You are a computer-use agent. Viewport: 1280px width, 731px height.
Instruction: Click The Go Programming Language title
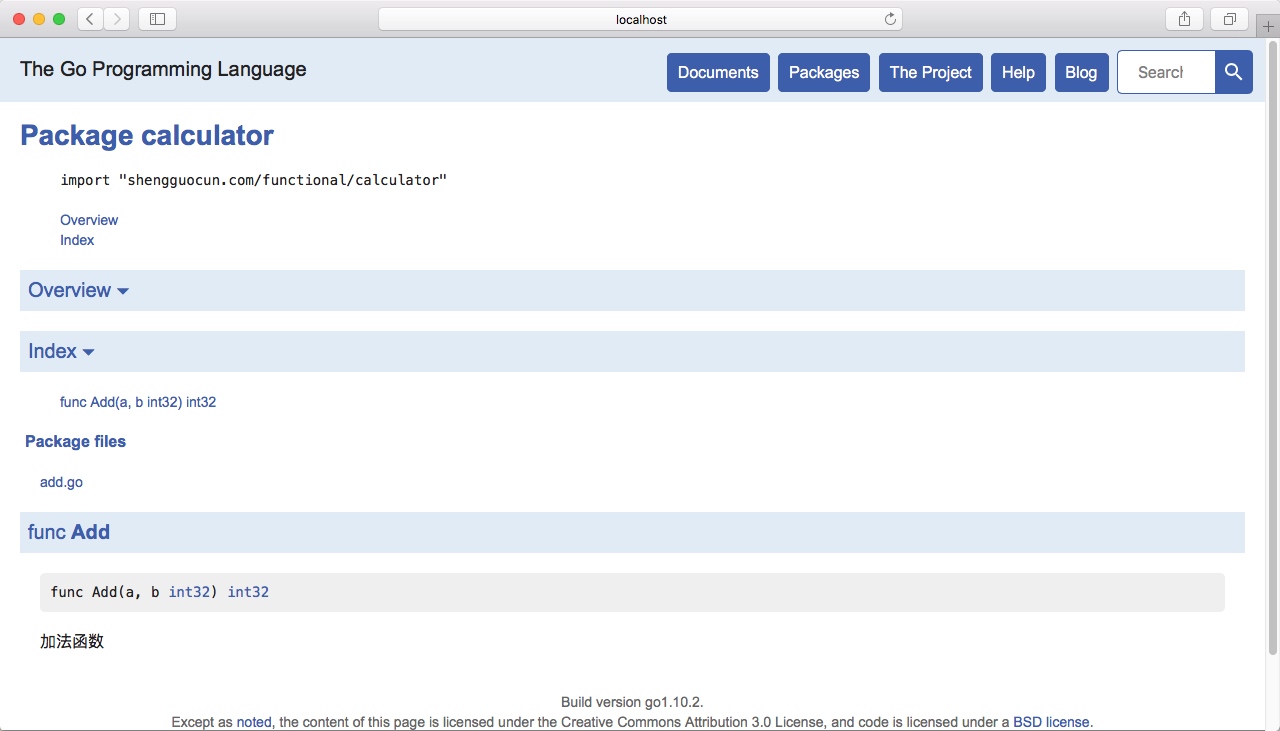(163, 69)
